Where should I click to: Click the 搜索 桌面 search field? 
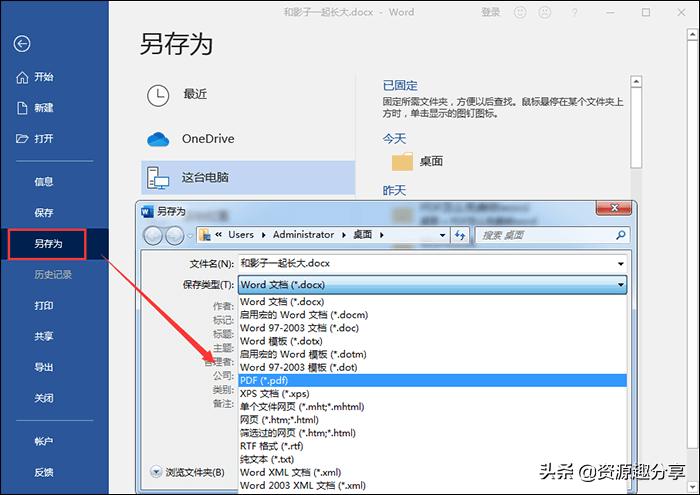coord(552,235)
